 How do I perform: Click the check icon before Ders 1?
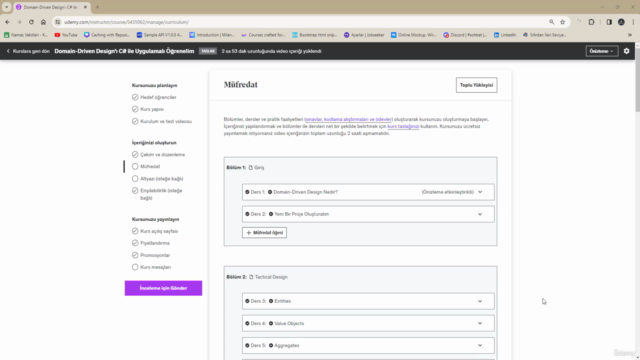click(x=247, y=192)
